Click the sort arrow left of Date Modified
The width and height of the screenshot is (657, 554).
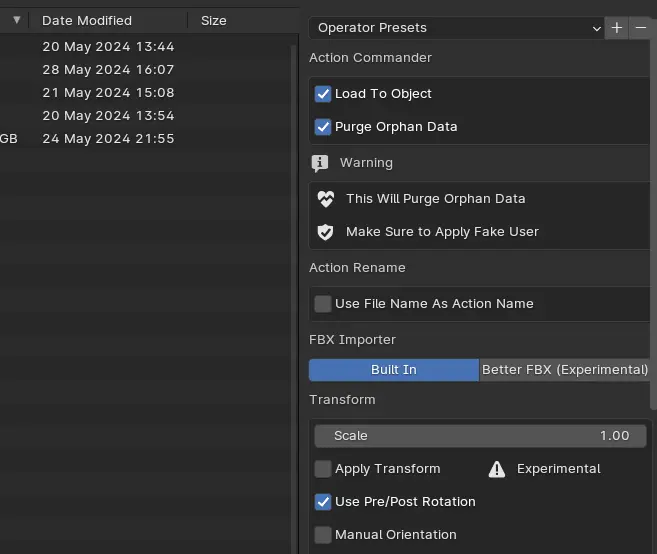click(x=16, y=20)
